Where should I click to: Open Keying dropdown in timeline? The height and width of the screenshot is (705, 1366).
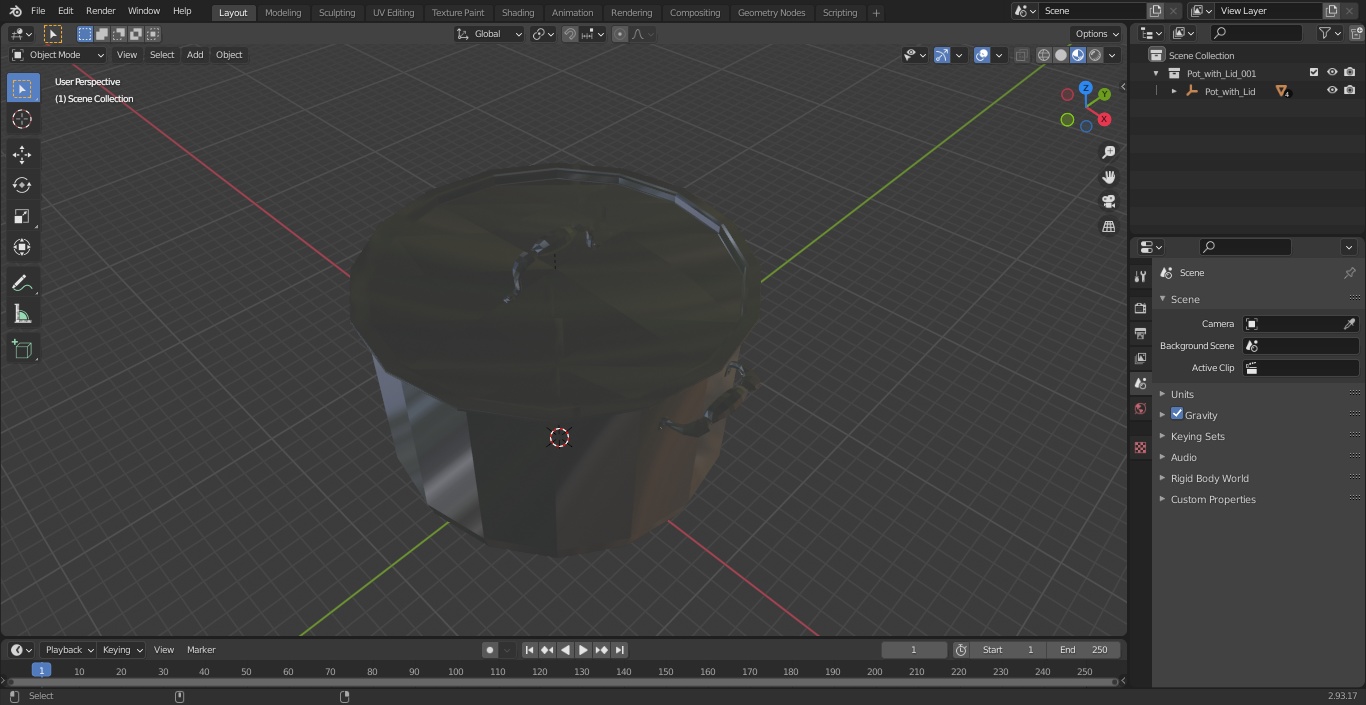tap(121, 650)
